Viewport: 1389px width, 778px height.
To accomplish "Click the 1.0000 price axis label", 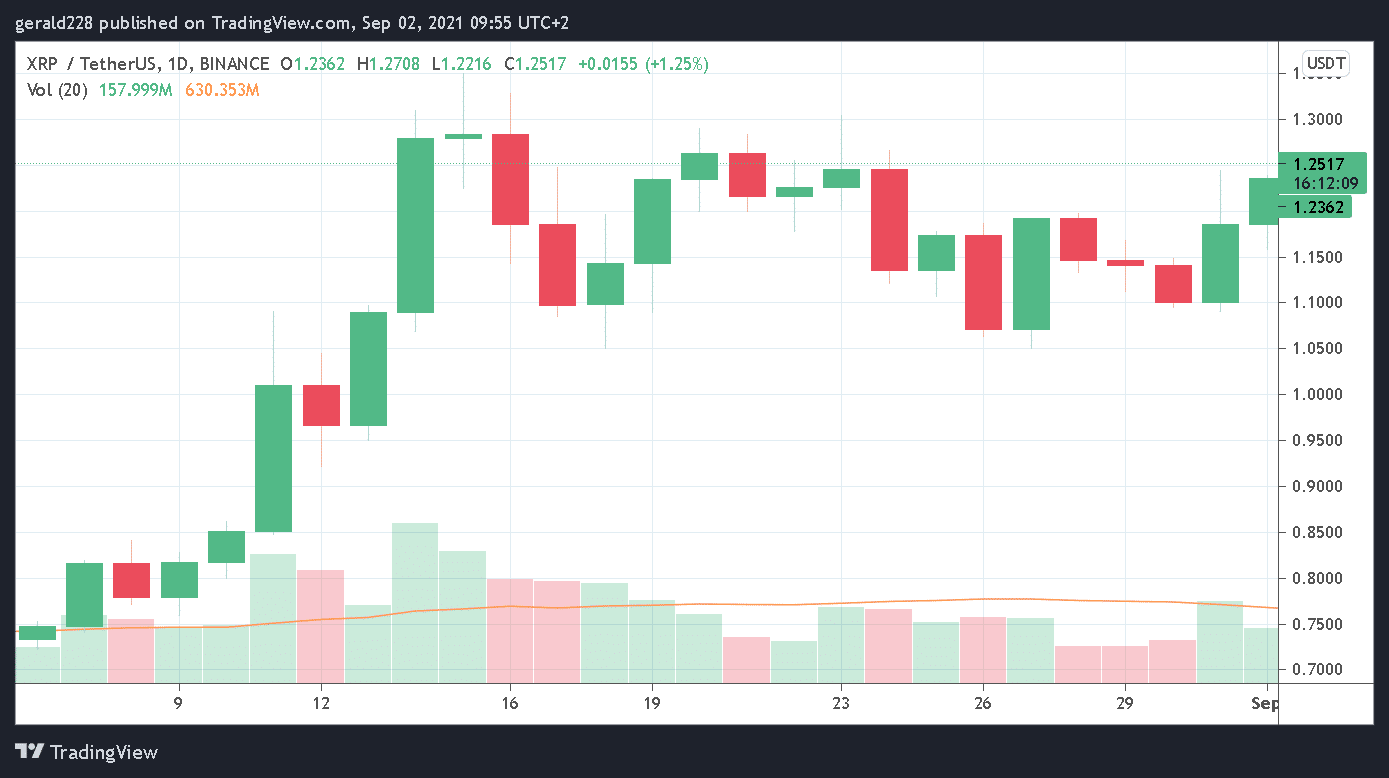I will (1318, 395).
